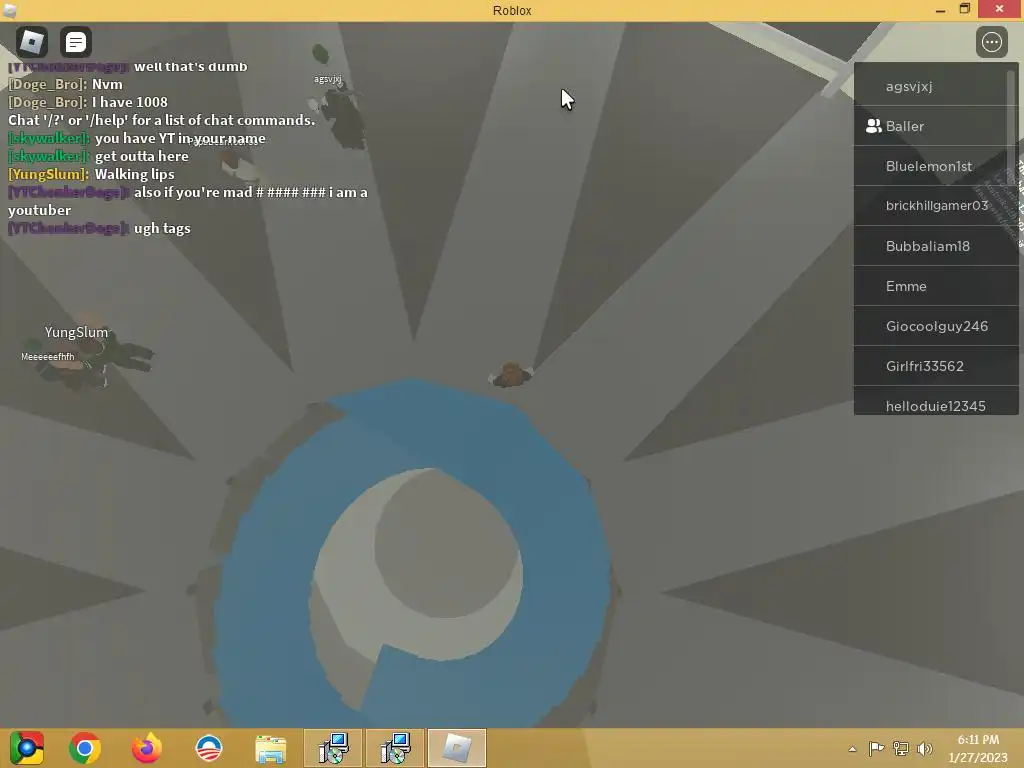
Task: Open the more options ellipsis button
Action: [991, 42]
